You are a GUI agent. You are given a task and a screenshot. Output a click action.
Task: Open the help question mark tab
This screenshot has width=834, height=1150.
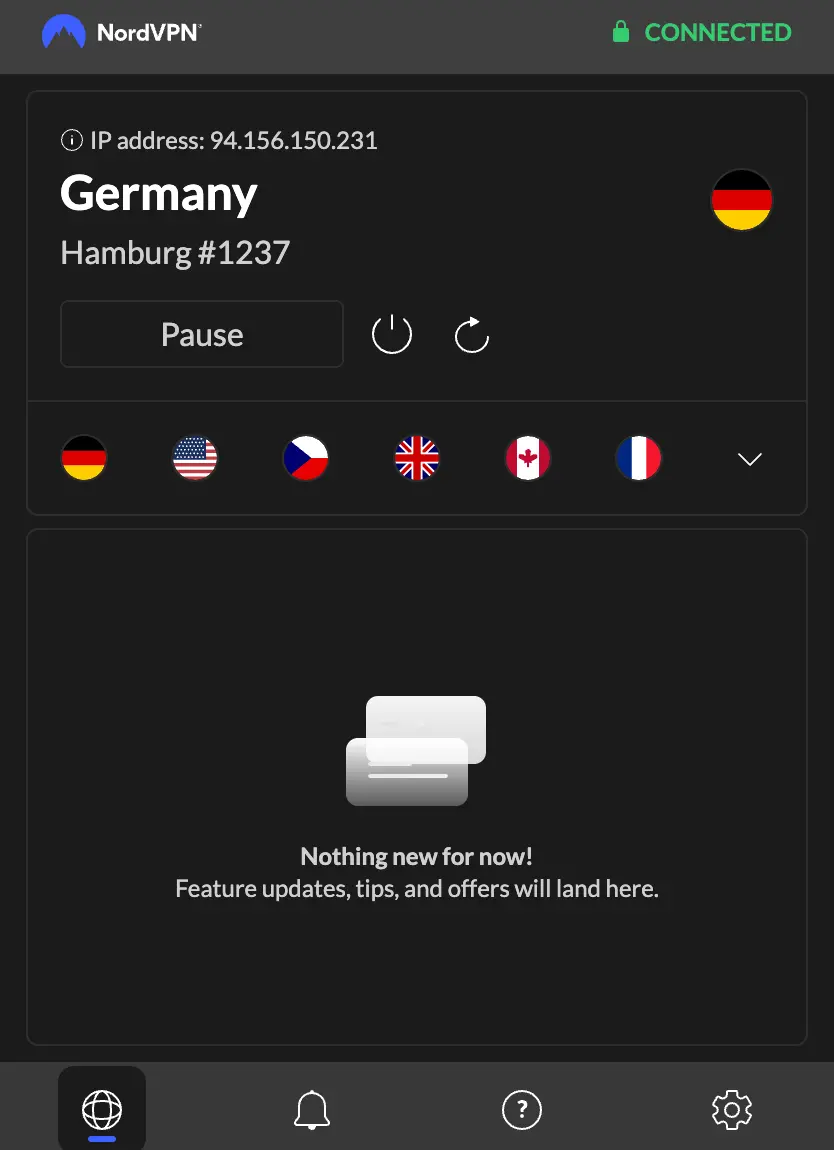[x=522, y=1109]
